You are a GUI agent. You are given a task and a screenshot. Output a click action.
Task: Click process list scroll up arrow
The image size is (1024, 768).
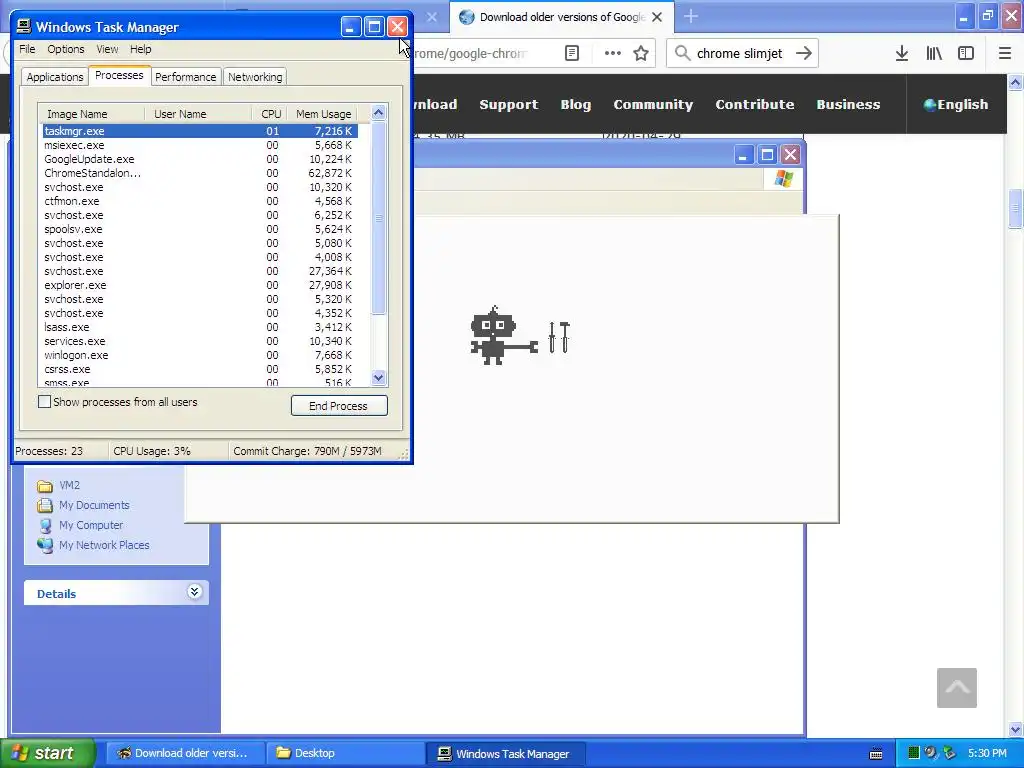[379, 113]
